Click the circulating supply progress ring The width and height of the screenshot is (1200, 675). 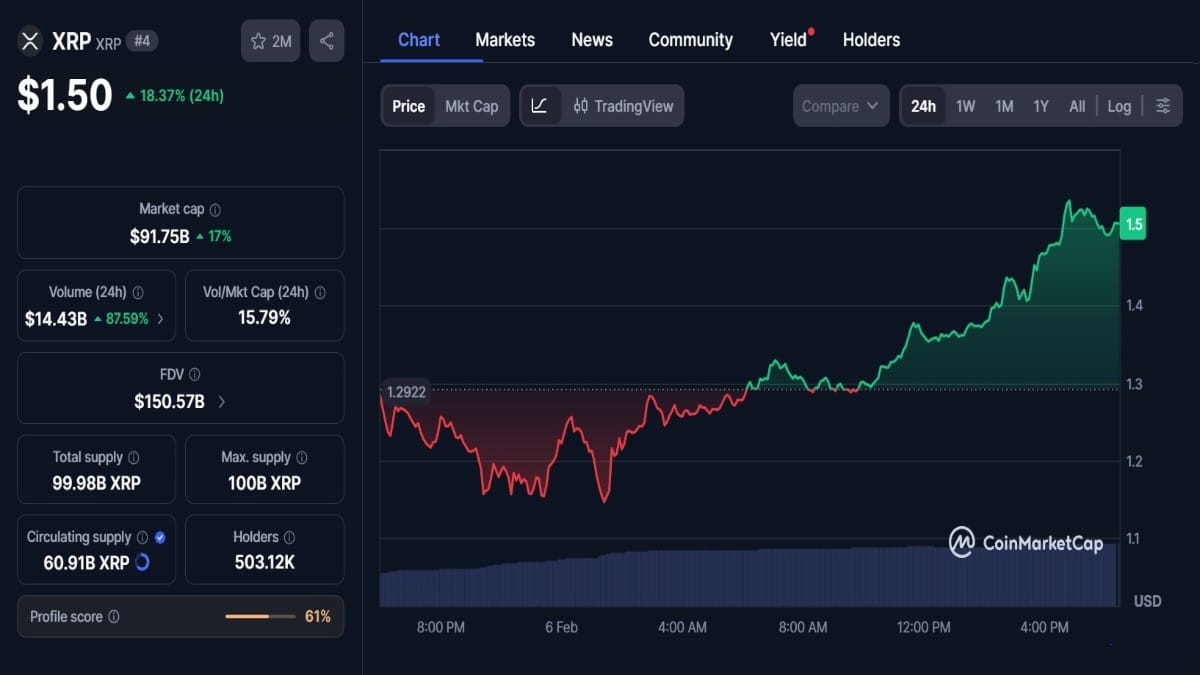click(142, 563)
